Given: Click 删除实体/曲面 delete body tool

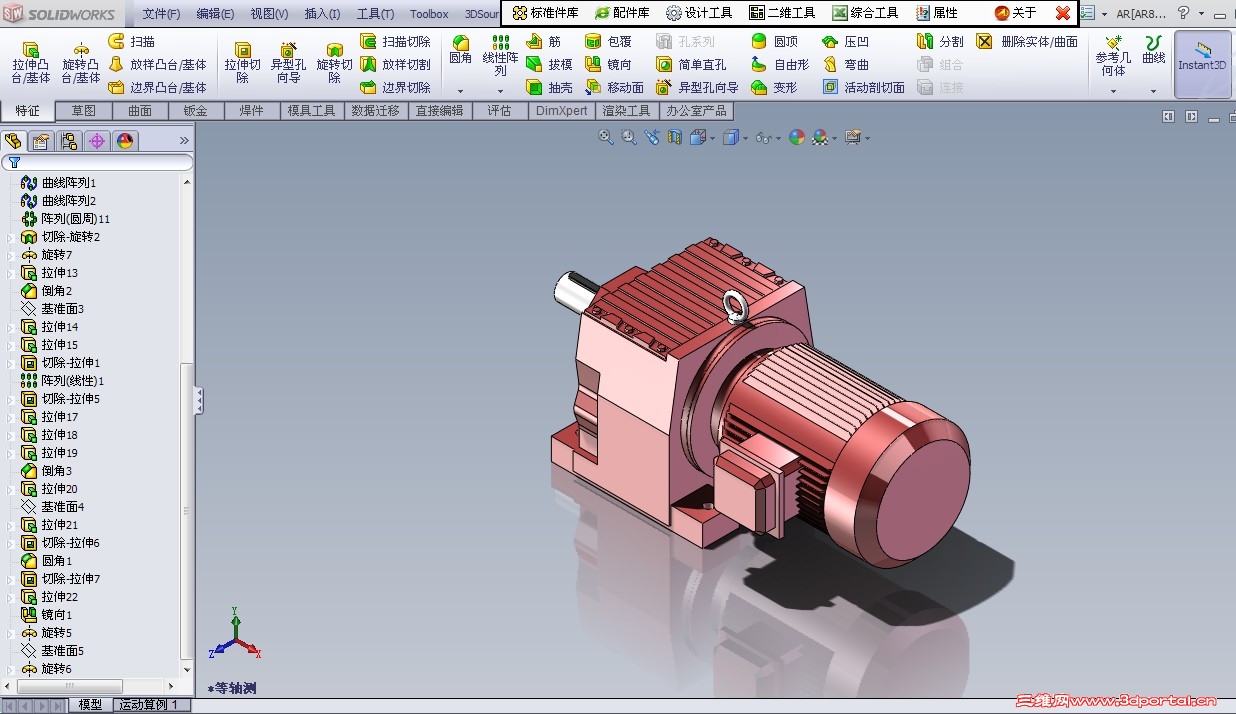Looking at the screenshot, I should (x=1027, y=42).
